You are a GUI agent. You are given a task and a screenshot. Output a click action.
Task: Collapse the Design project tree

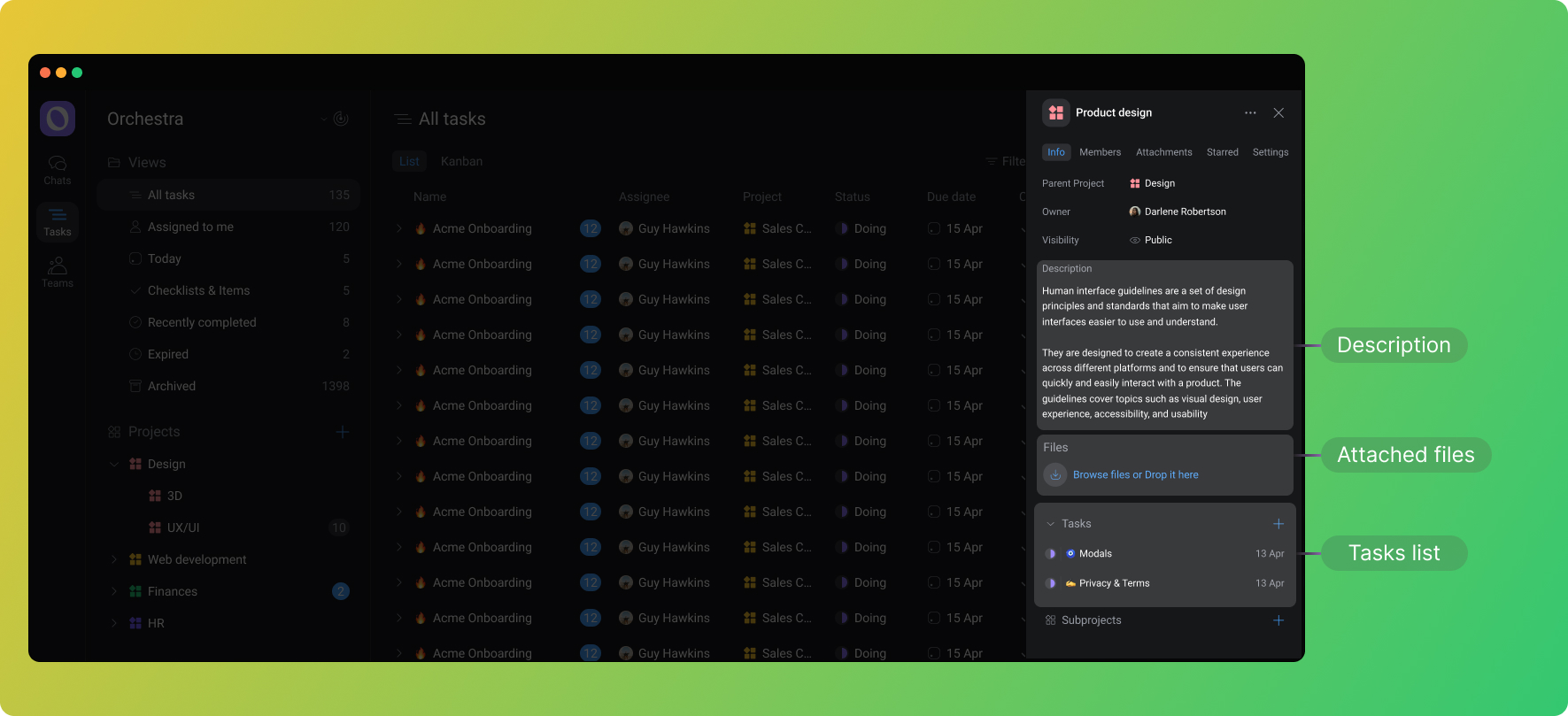pos(114,464)
